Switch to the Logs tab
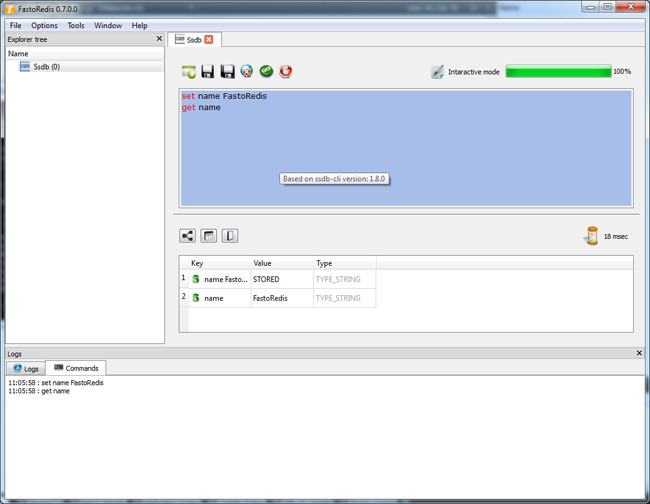The height and width of the screenshot is (504, 650). tap(26, 368)
